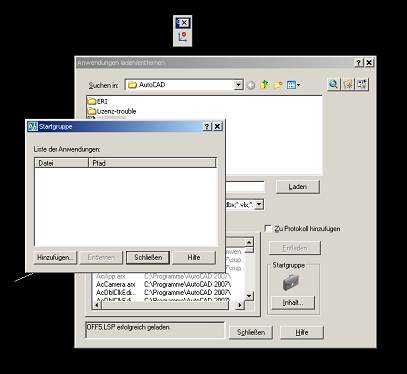Click help question mark in Anwendungen laden dialog
This screenshot has width=407, height=374.
click(359, 63)
